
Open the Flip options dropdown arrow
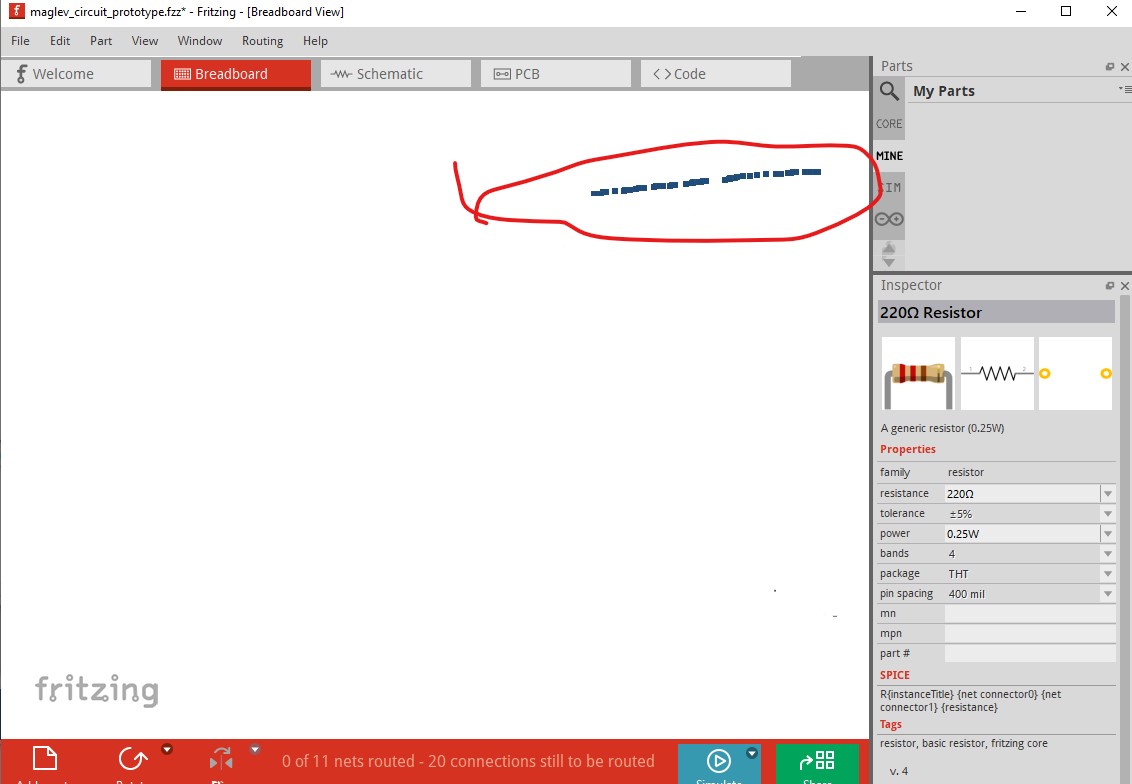click(255, 749)
